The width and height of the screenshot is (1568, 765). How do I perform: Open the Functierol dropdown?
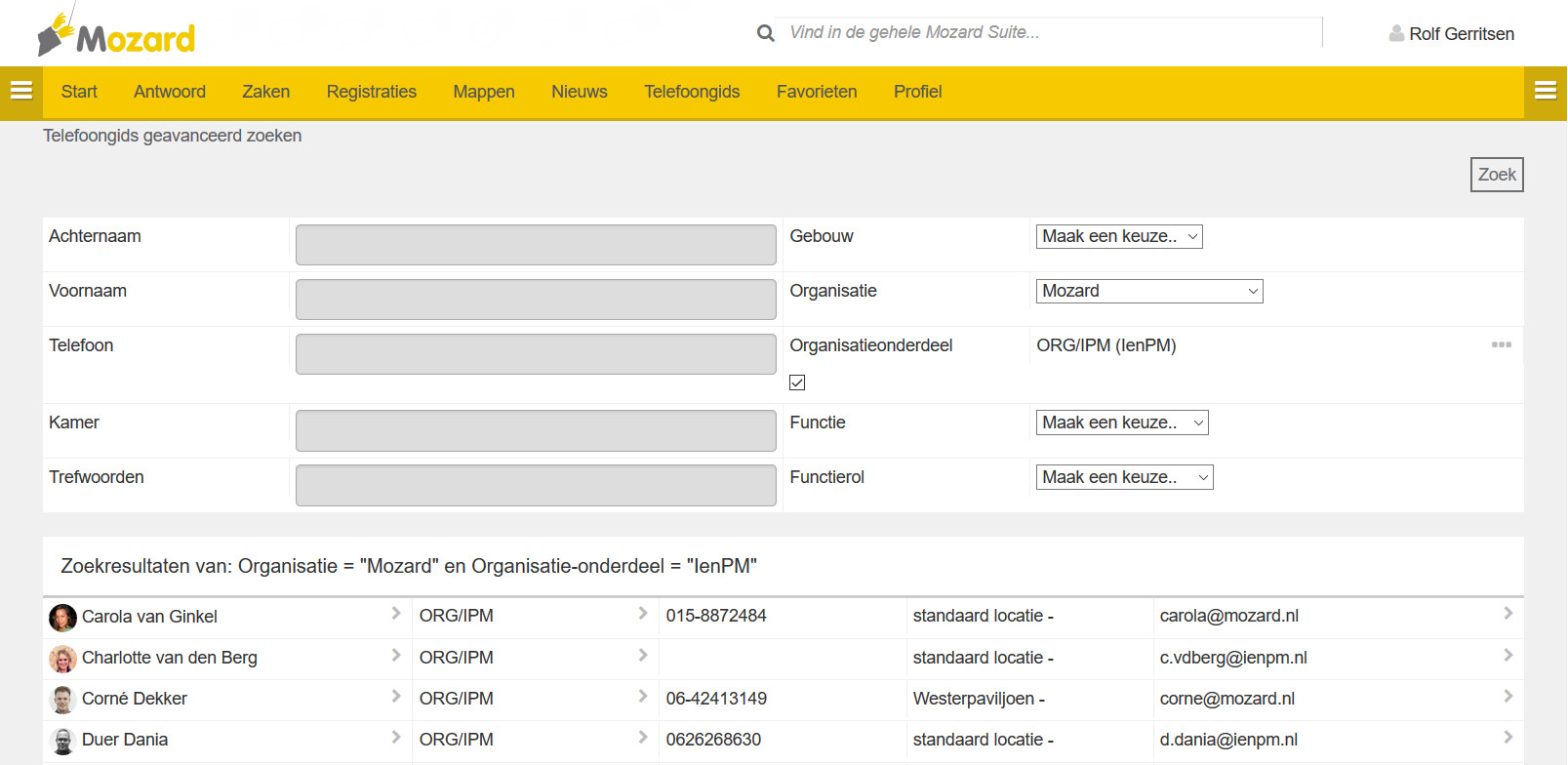point(1125,477)
